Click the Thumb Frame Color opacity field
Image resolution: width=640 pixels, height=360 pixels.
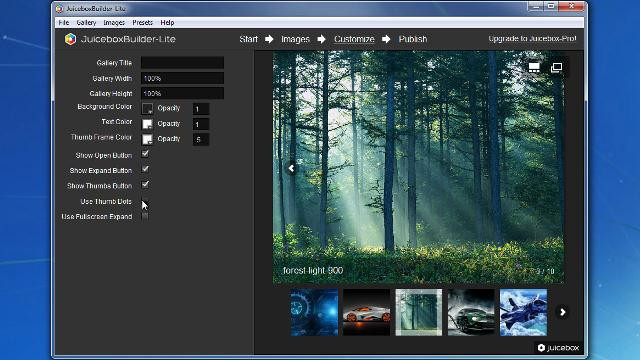pos(201,139)
